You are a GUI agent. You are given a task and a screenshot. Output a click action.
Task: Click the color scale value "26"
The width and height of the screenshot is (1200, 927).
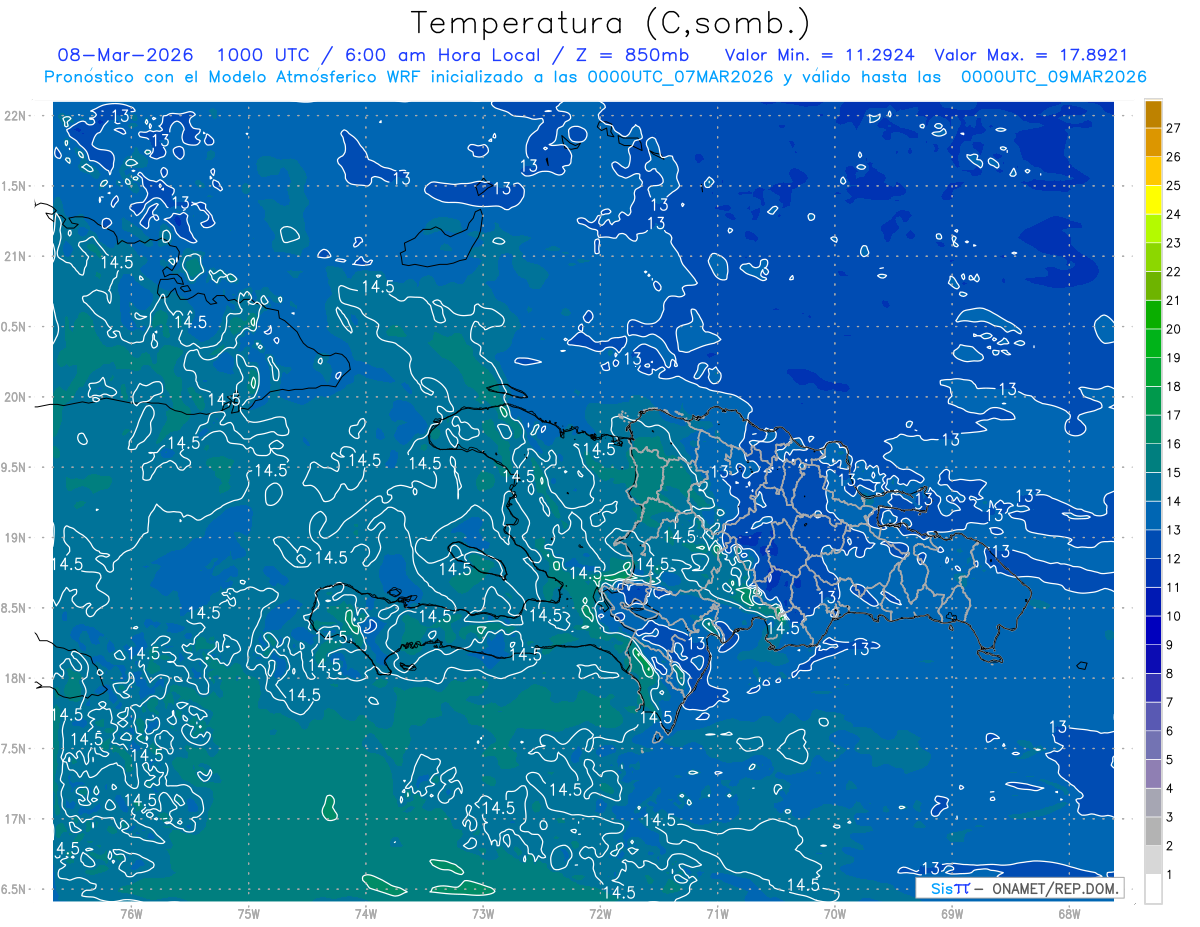[x=1173, y=156]
